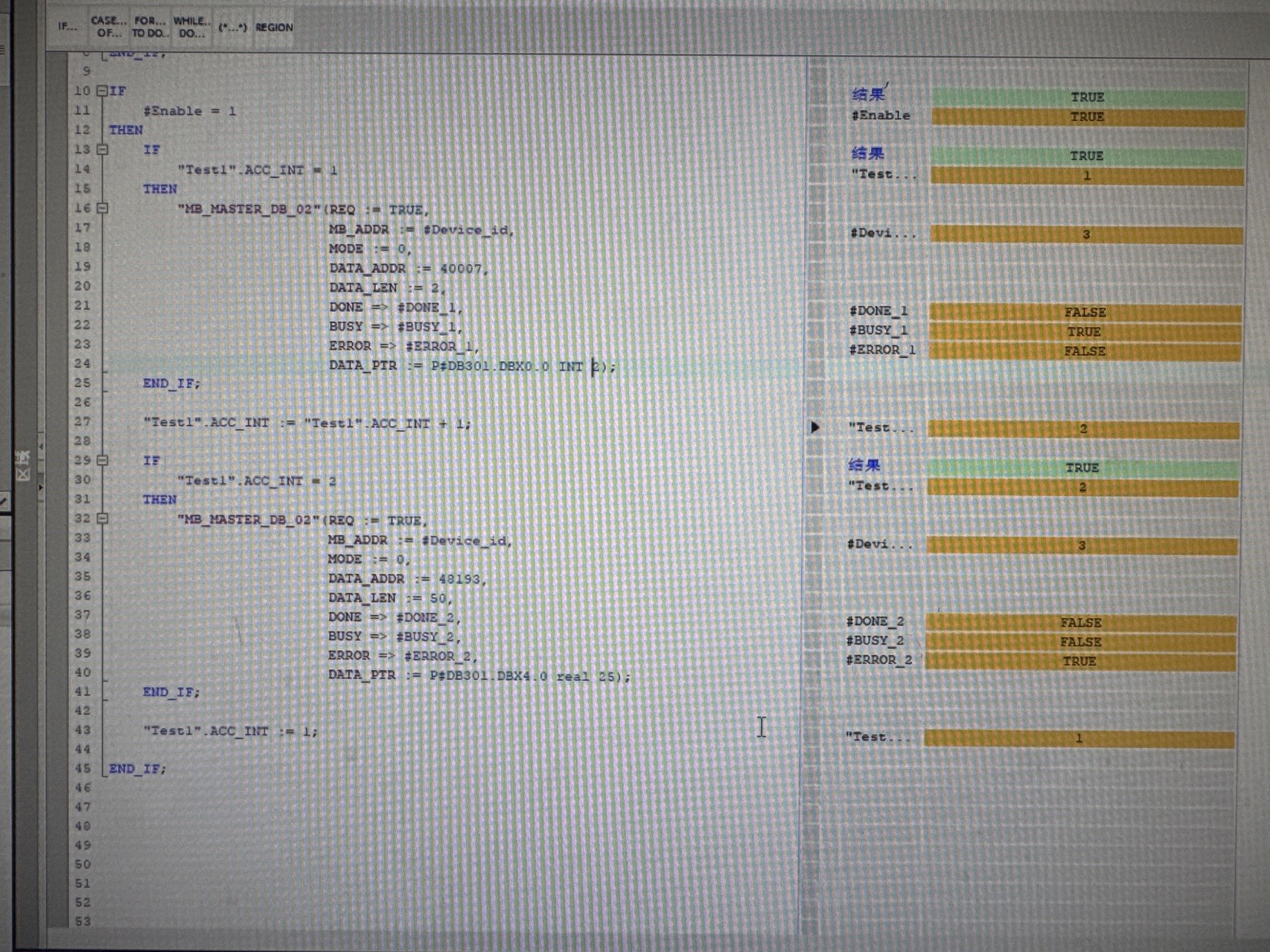Insert a WHILE... DO... loop template
1270x952 pixels.
click(x=191, y=27)
